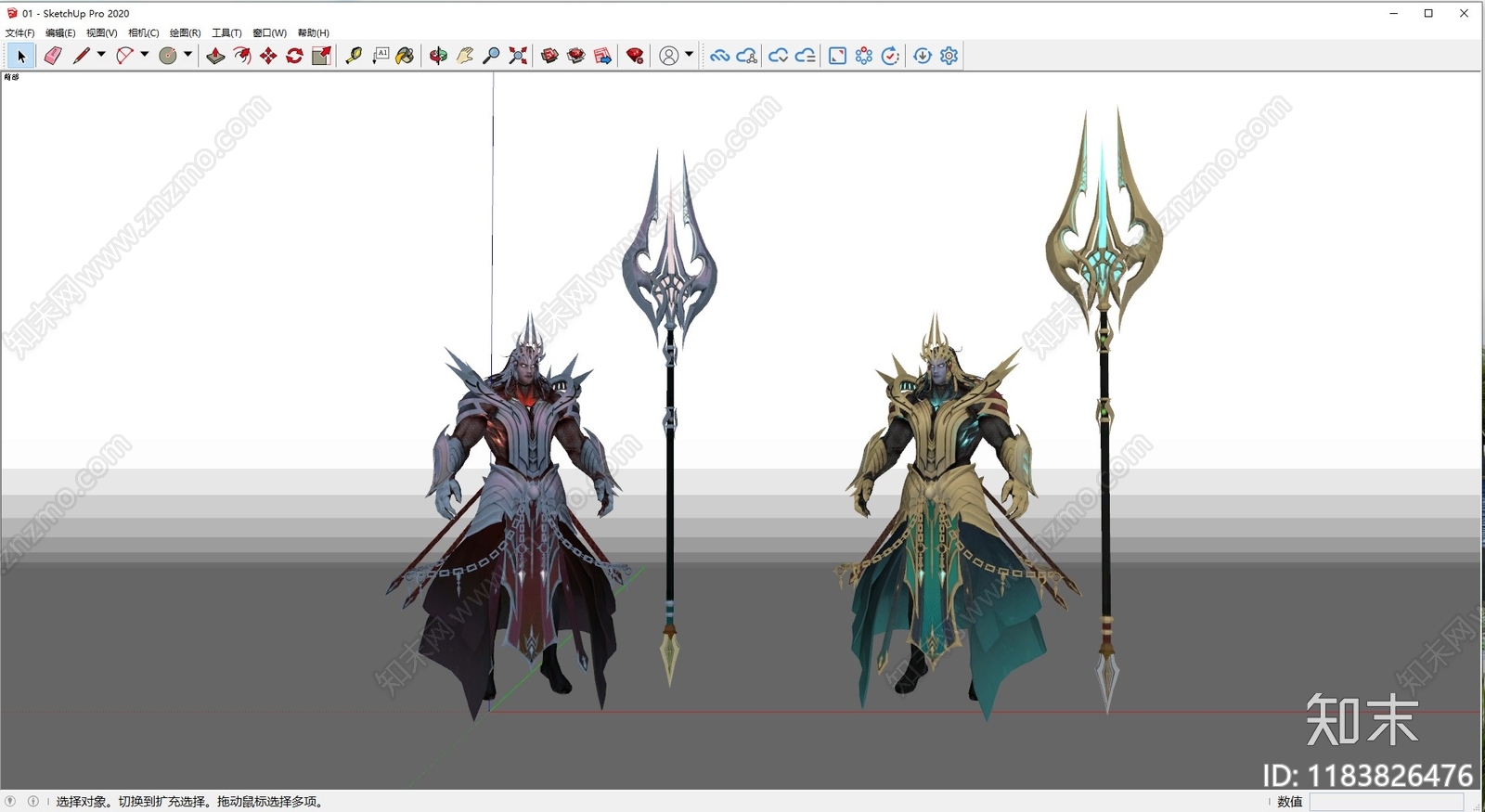Click the status bar info icon

tap(33, 801)
